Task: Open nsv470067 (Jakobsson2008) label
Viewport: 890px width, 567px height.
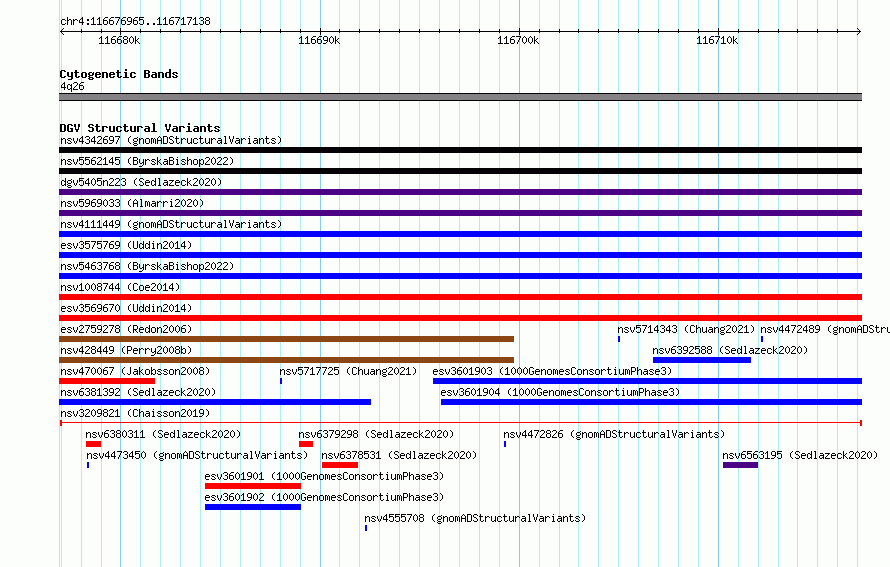Action: tap(135, 371)
